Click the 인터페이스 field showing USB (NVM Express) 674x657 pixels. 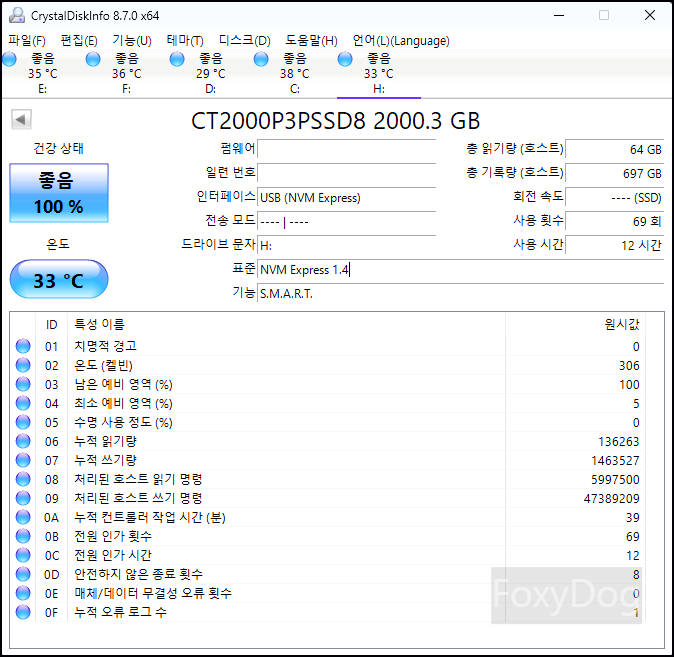click(346, 197)
